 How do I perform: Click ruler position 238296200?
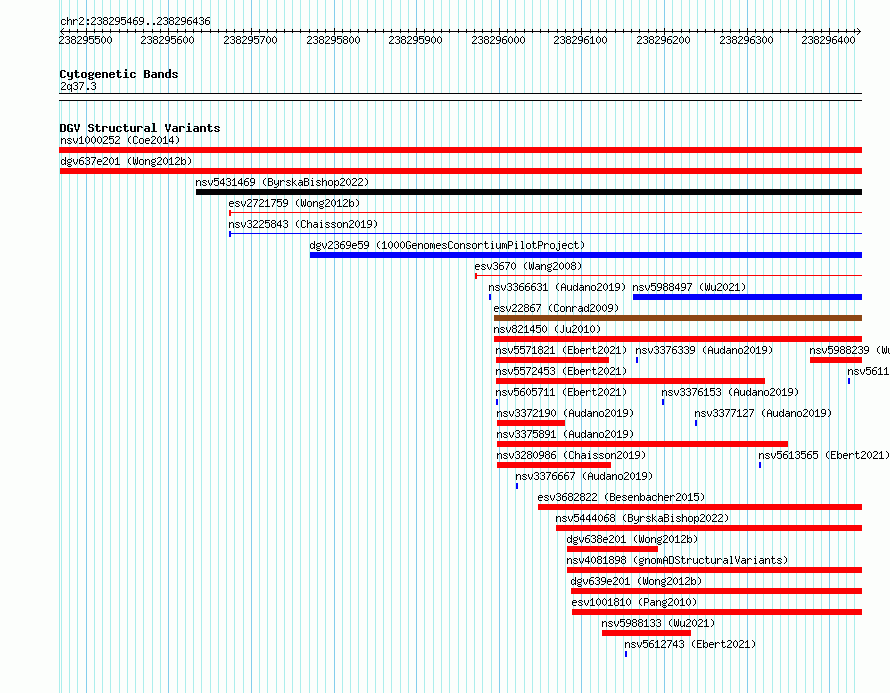[x=663, y=40]
